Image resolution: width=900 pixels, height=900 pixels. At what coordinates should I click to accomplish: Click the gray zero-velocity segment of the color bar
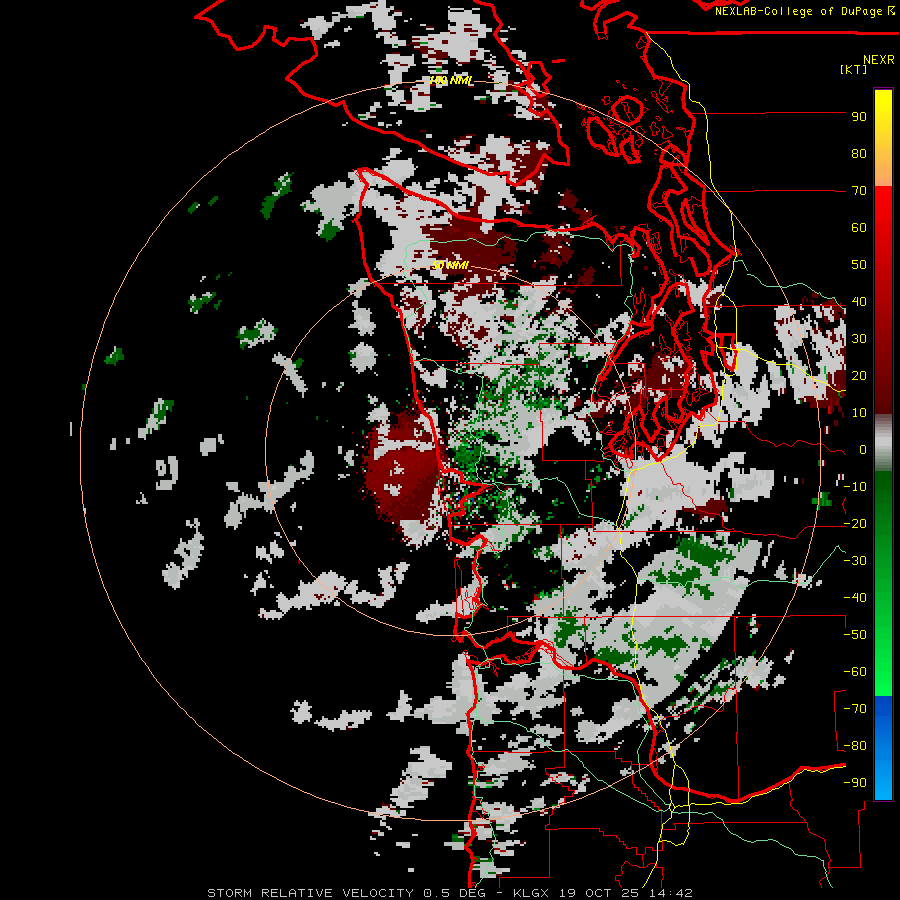[x=883, y=443]
